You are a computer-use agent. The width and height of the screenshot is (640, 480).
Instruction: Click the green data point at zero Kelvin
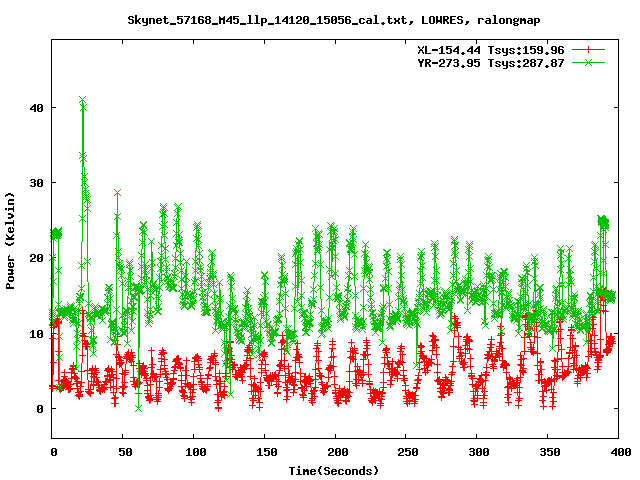coord(139,408)
